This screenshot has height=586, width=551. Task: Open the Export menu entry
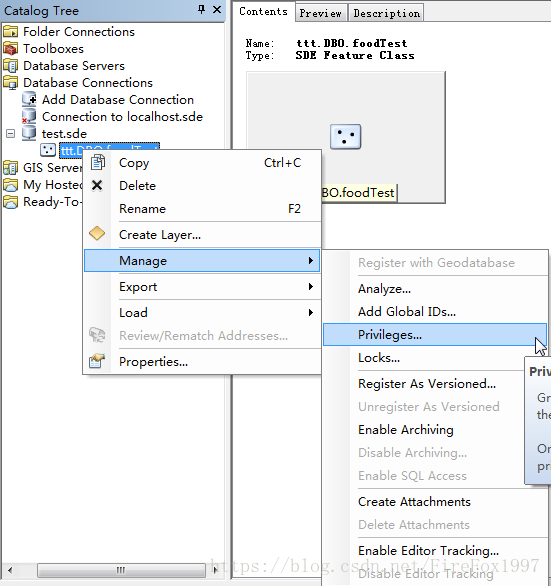[x=202, y=287]
